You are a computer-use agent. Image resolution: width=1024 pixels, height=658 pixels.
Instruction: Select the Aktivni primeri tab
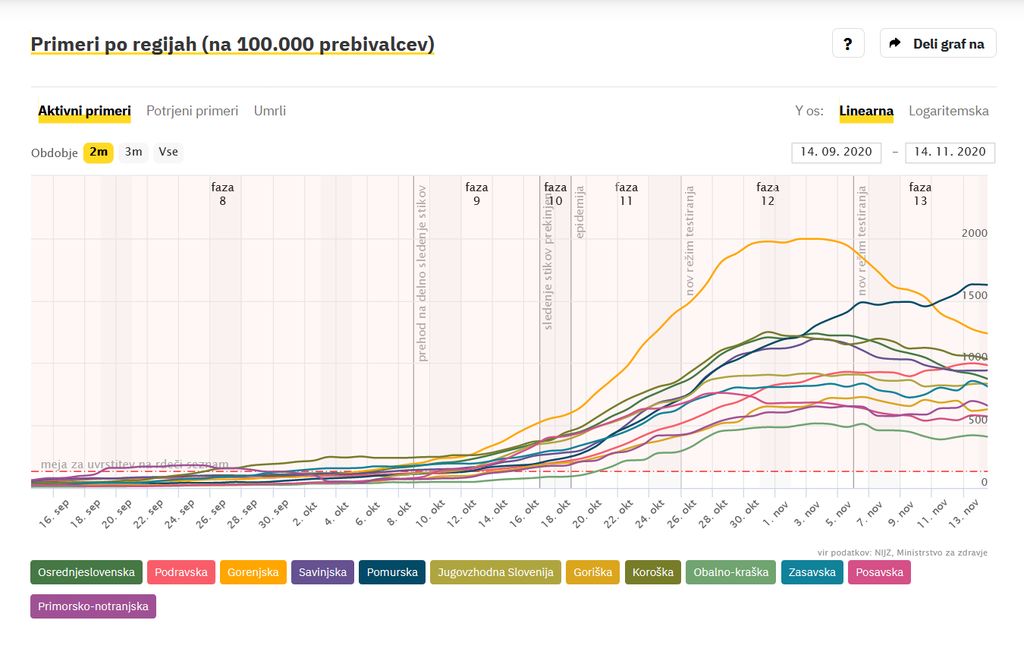pos(84,111)
